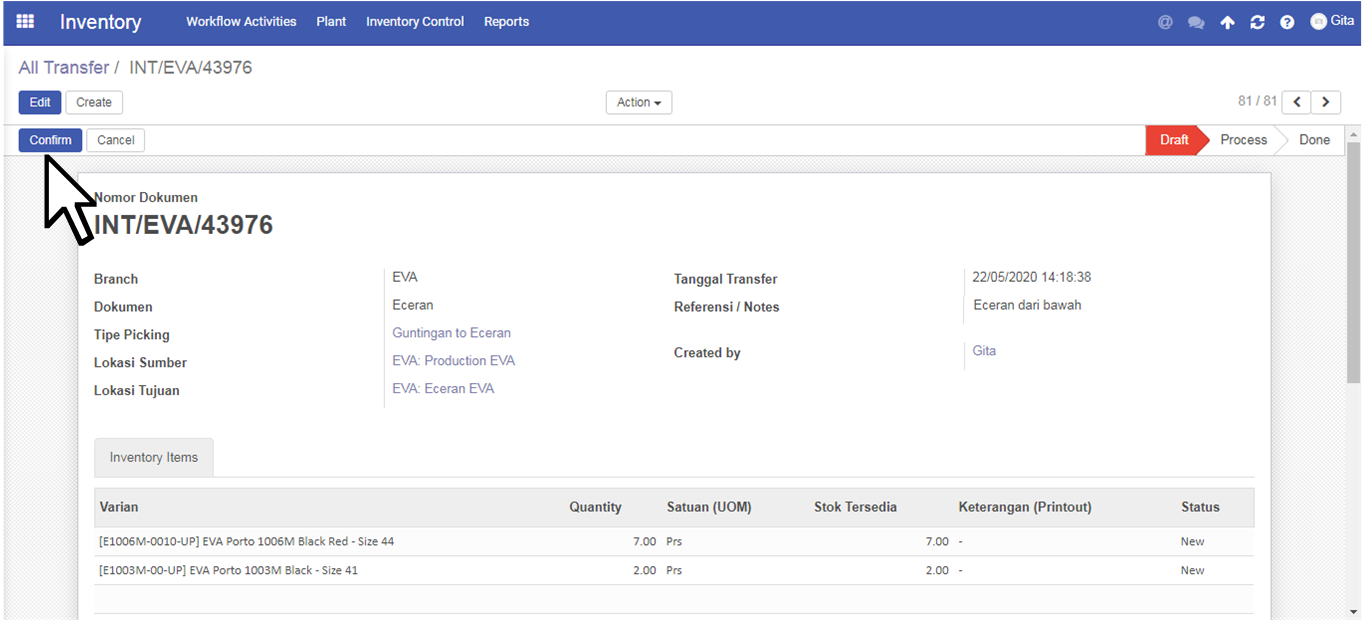Open the Guntingan to Eceran link
Screen dimensions: 1365x621
451,333
